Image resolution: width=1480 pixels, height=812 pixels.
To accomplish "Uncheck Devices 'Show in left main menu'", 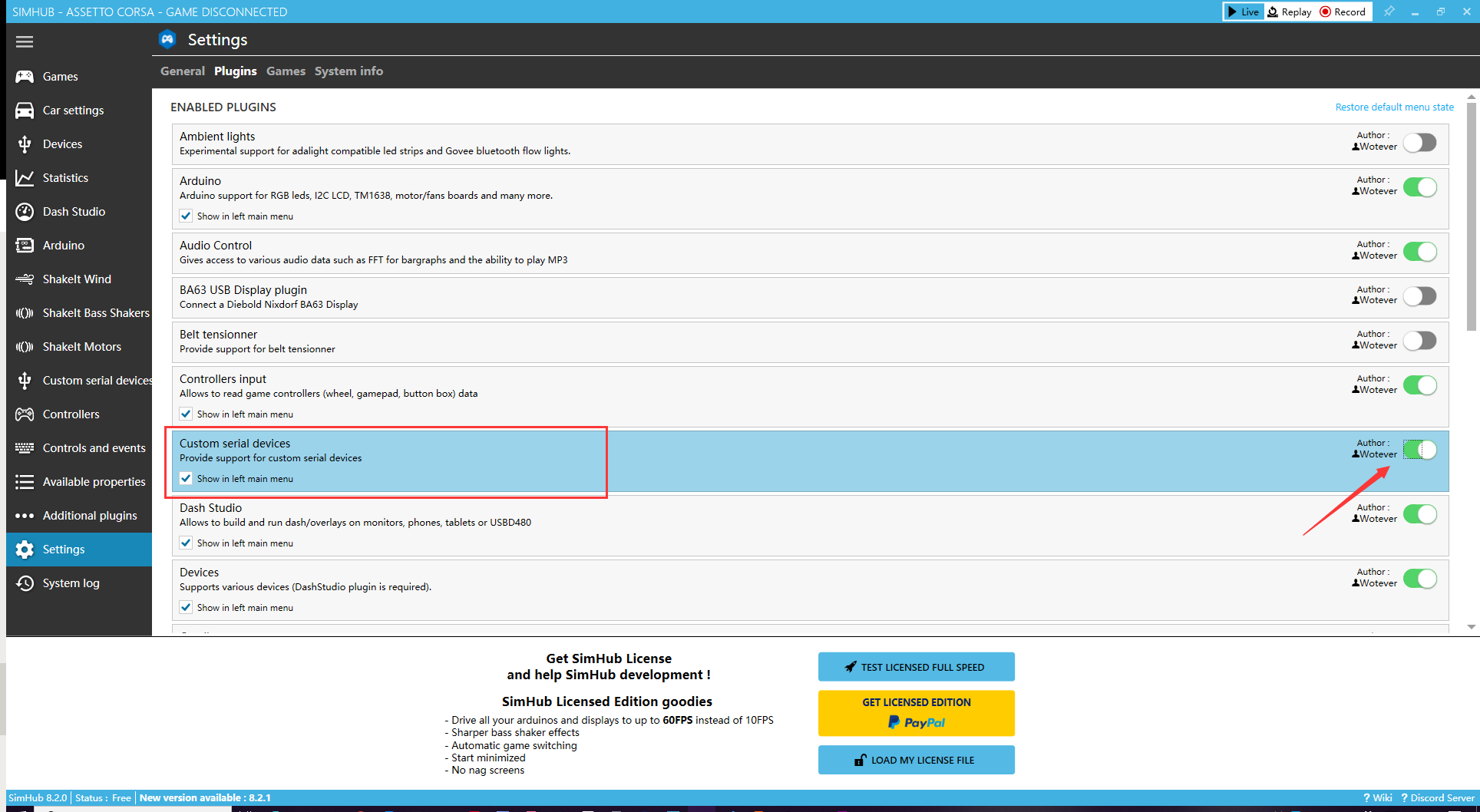I will [186, 608].
